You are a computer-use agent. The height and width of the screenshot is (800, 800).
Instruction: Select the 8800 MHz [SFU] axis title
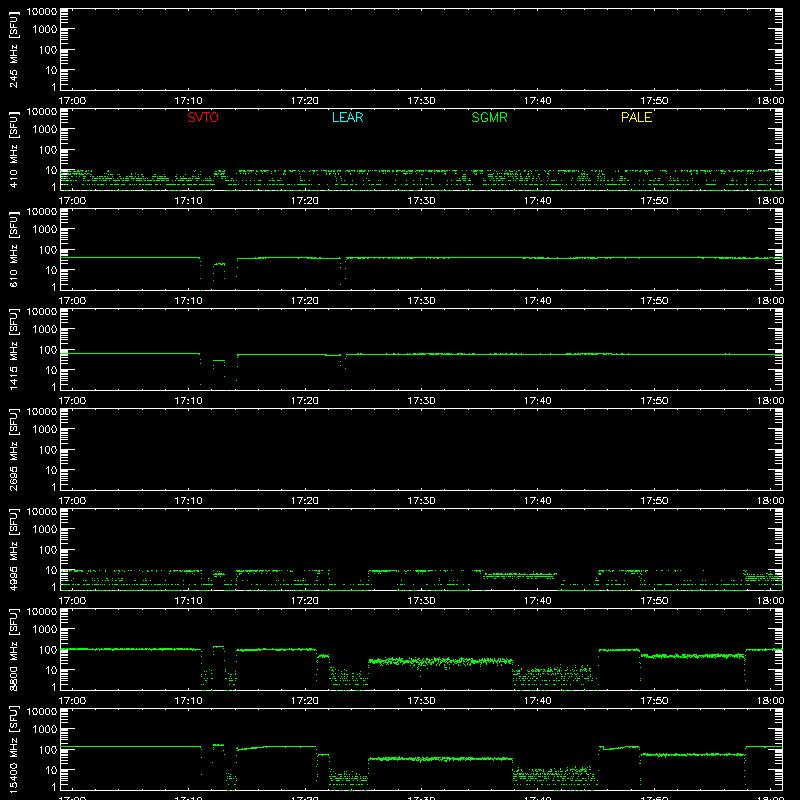click(14, 649)
